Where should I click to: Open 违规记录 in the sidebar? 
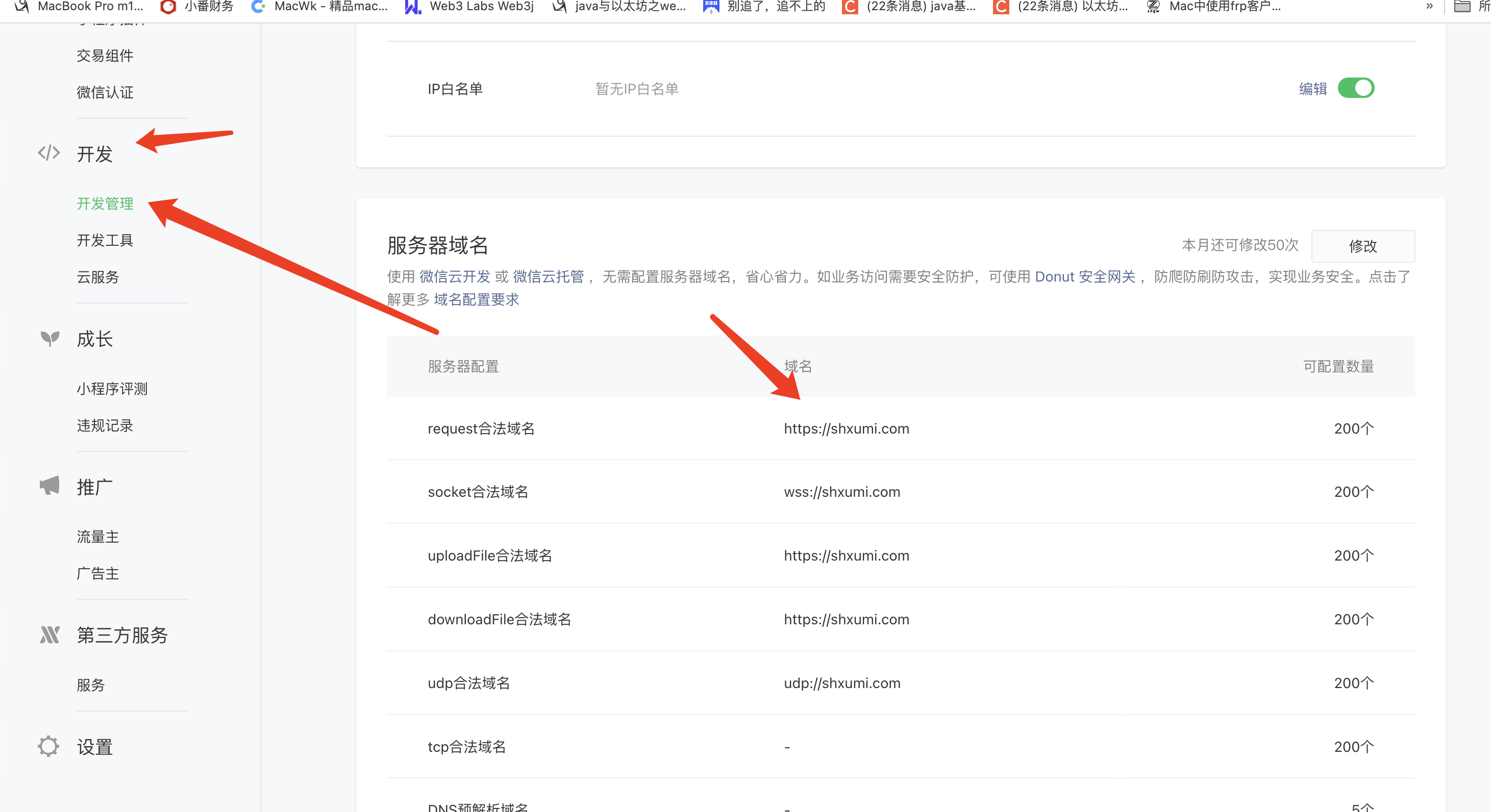coord(105,425)
